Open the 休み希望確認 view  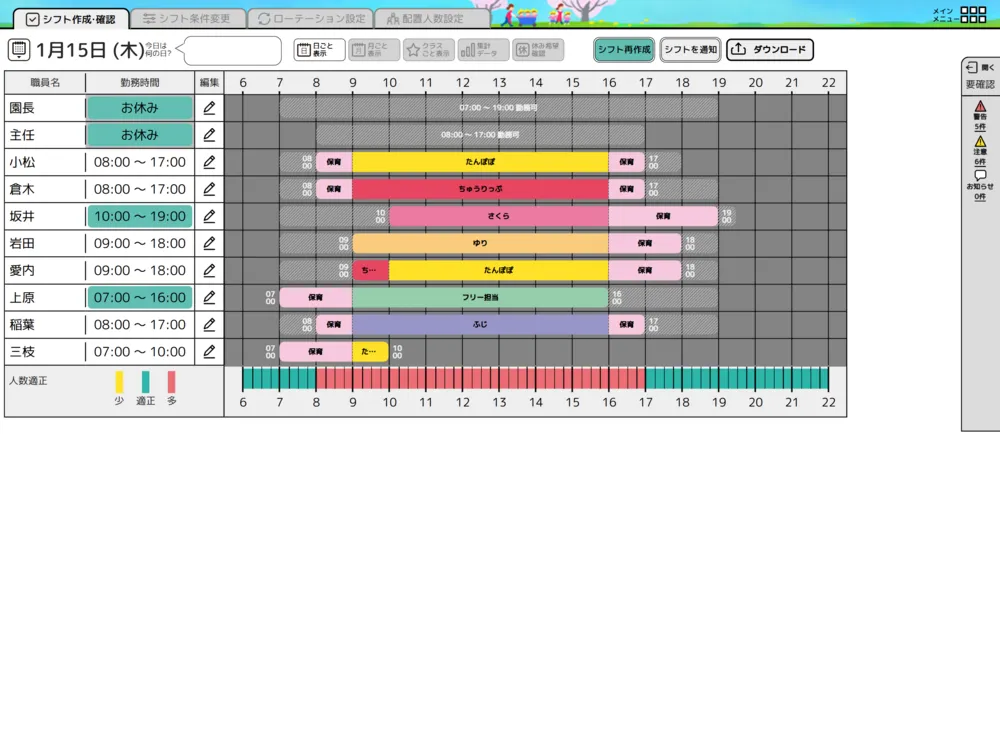point(538,50)
